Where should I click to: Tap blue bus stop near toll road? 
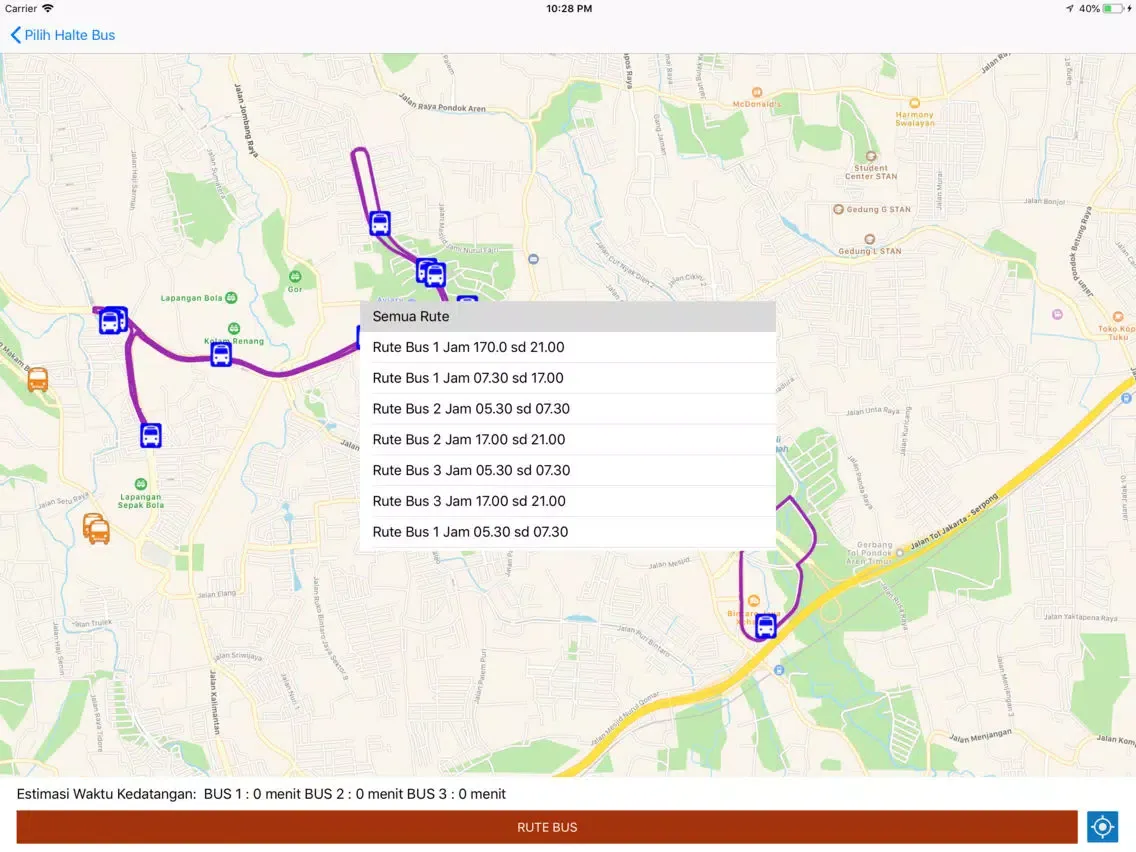click(766, 626)
